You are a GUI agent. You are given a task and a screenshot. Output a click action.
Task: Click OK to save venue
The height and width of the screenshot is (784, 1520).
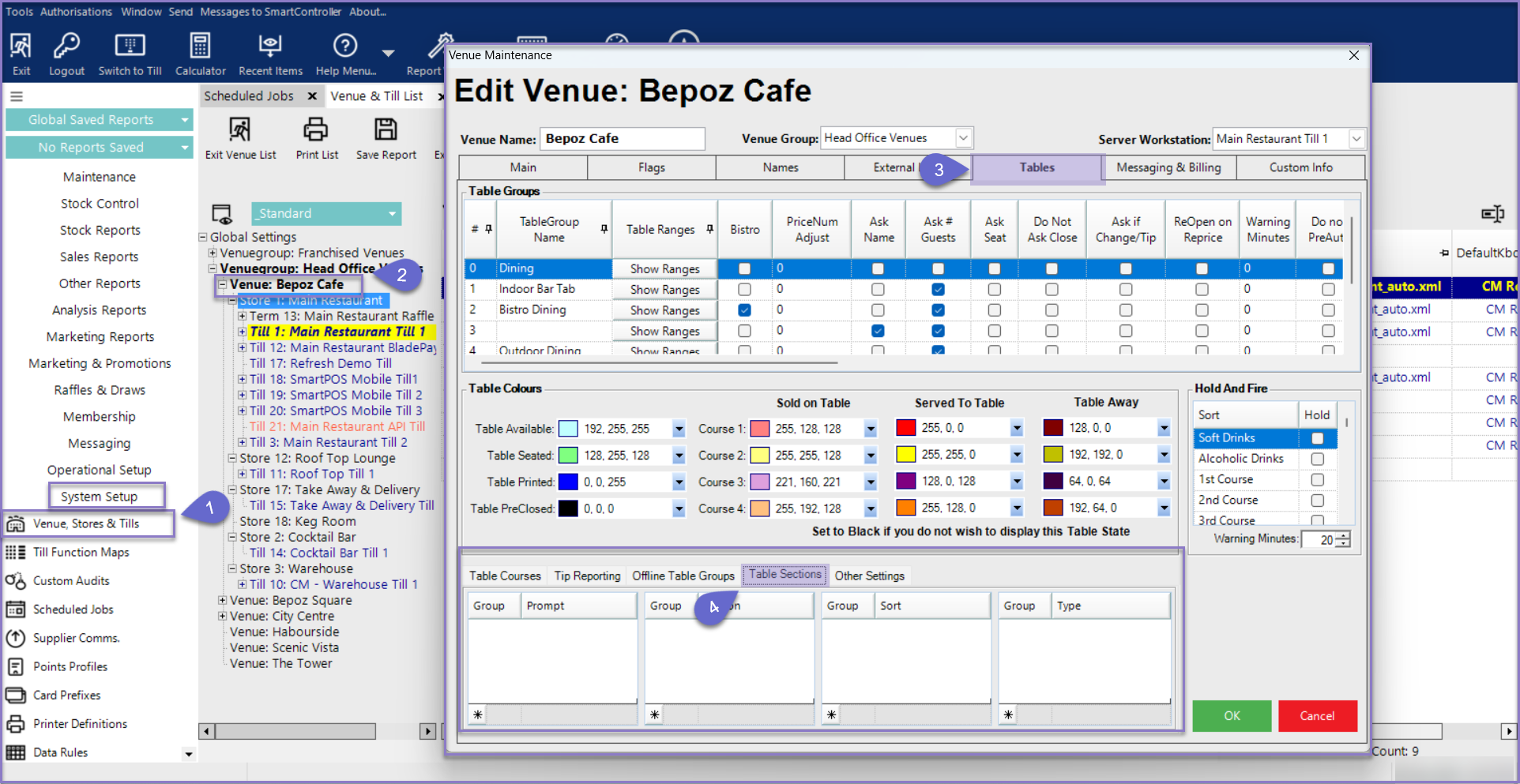point(1232,715)
